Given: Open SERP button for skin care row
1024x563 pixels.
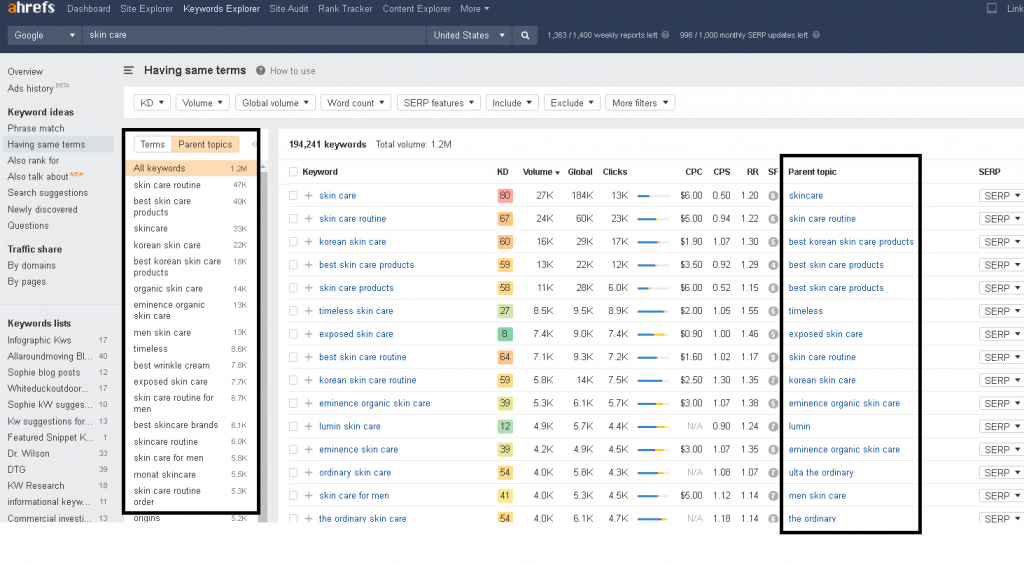Looking at the screenshot, I should coord(1000,195).
